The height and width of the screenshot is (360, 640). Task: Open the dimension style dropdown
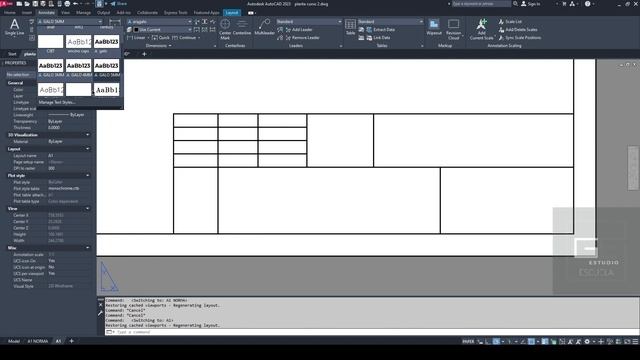coord(159,21)
